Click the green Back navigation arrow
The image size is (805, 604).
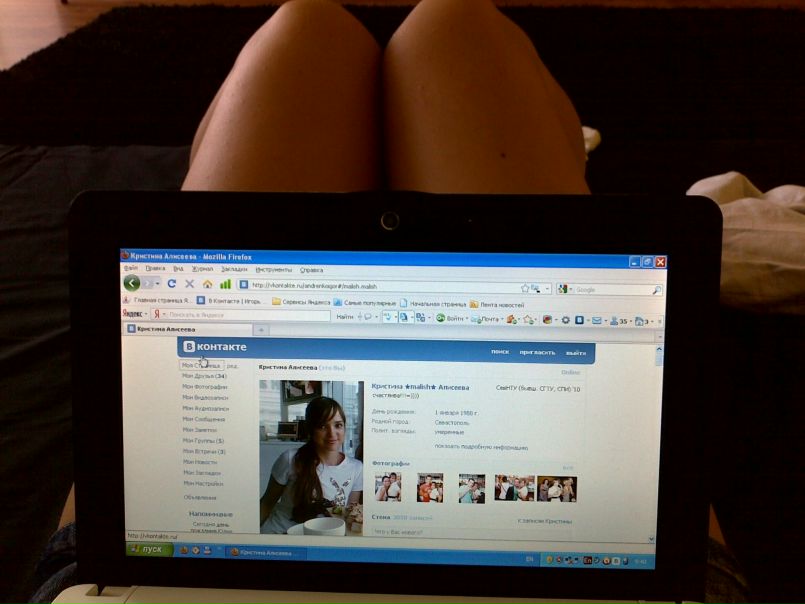[x=132, y=282]
